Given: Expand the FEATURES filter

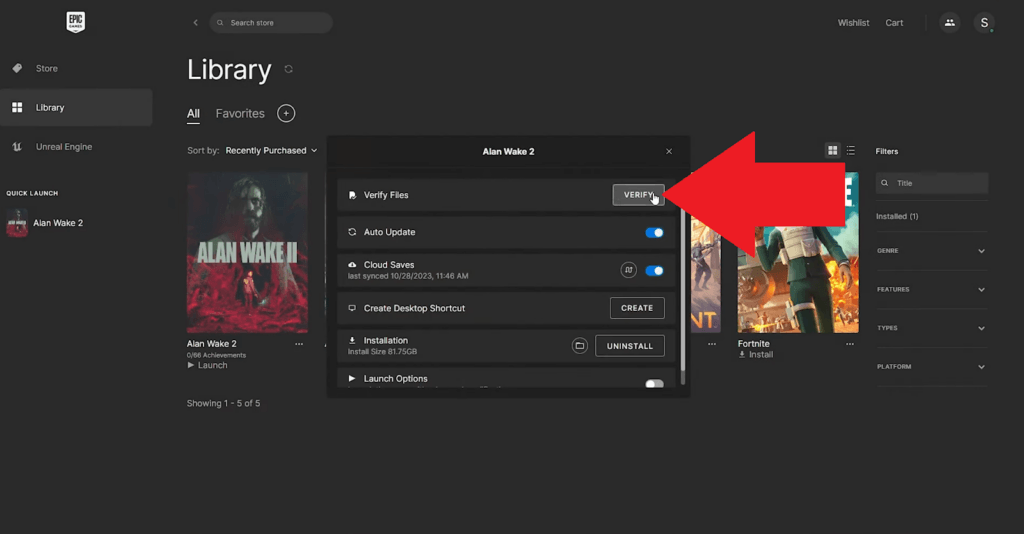Looking at the screenshot, I should click(x=931, y=290).
